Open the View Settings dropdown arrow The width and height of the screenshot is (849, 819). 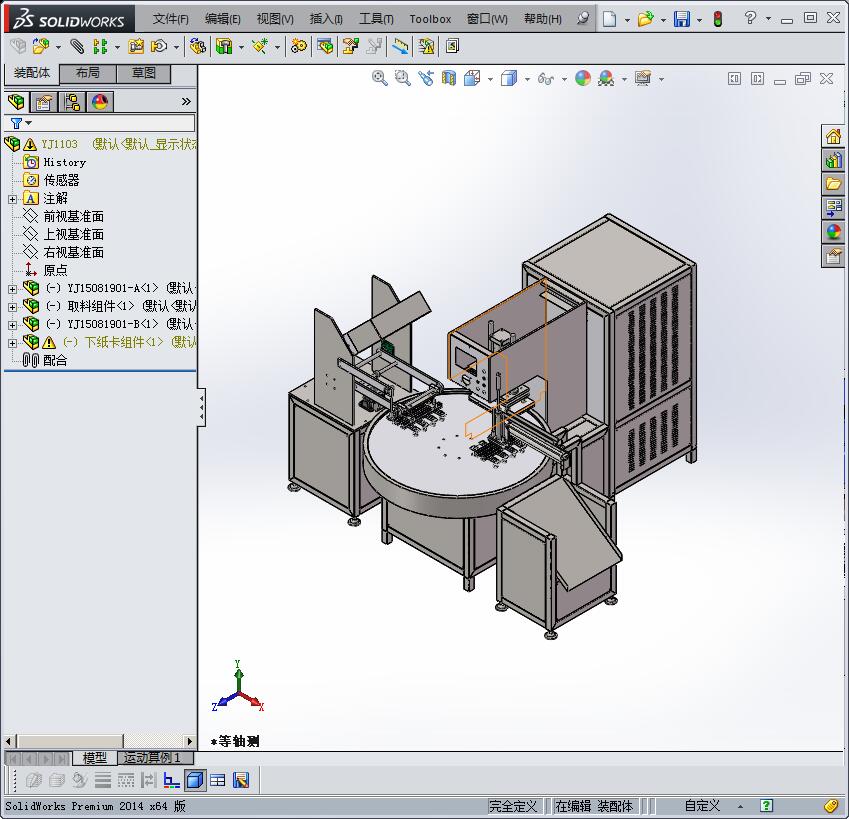point(661,80)
